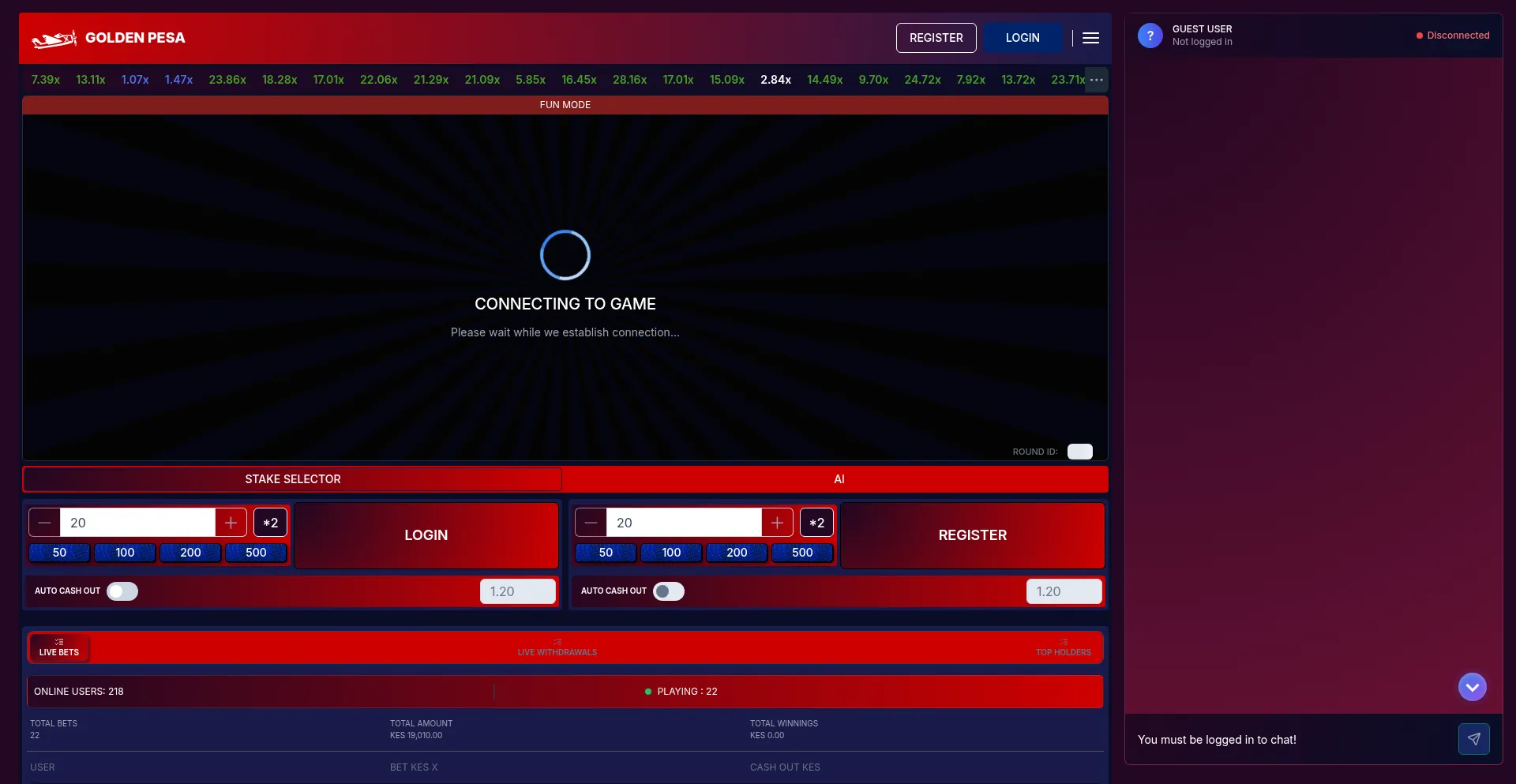Click the 24.72x history multiplier
The height and width of the screenshot is (784, 1516).
coord(922,80)
